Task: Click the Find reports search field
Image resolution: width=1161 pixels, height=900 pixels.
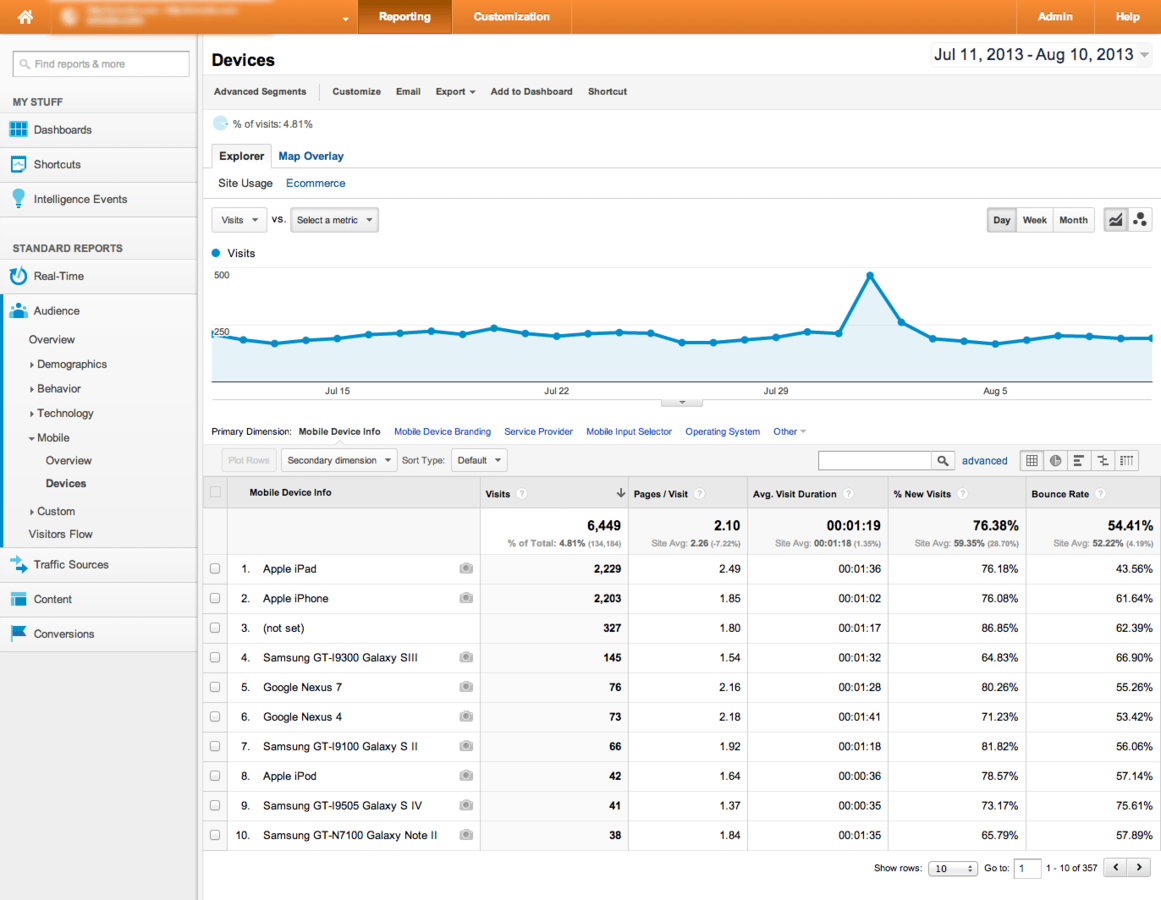Action: (101, 64)
